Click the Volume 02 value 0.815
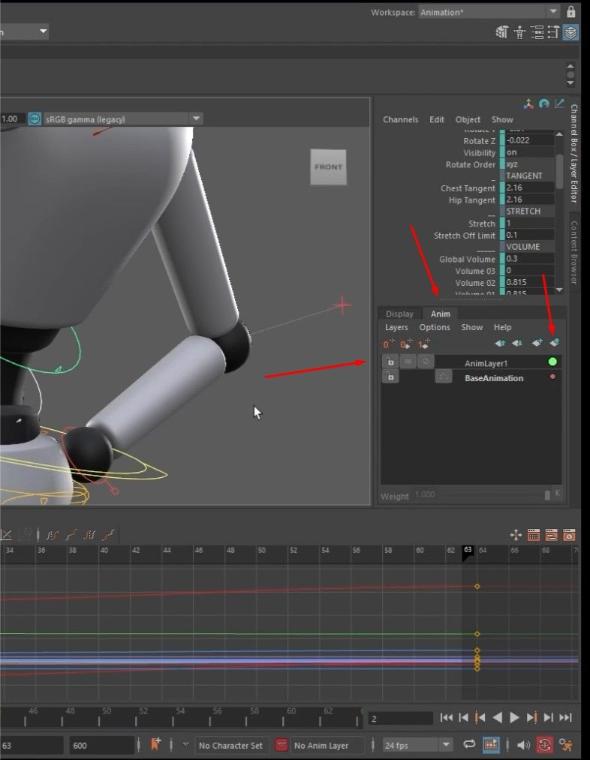Screen dimensions: 590x760 [x=529, y=282]
